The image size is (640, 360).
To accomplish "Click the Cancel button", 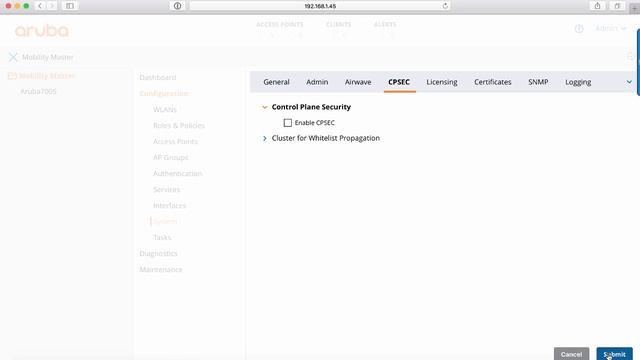I will click(x=571, y=354).
